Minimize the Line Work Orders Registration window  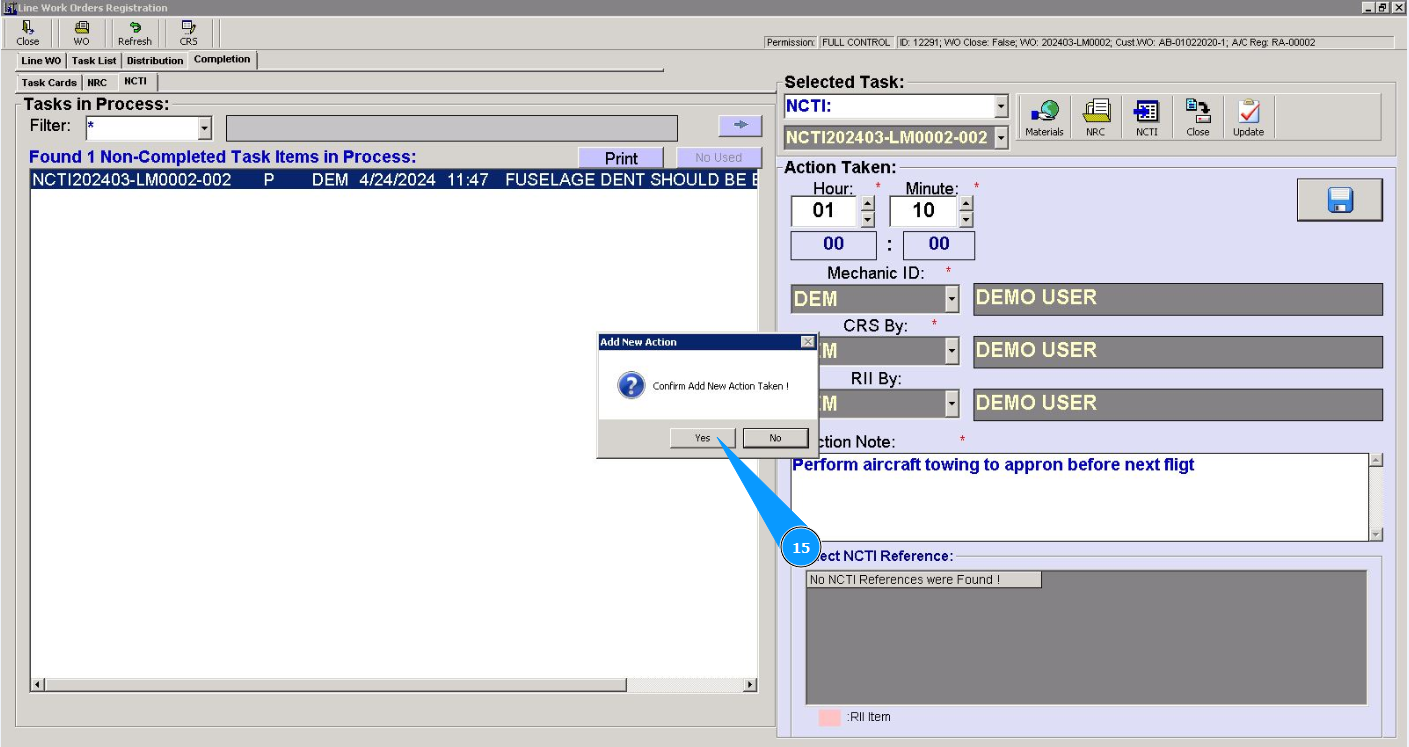pos(1367,7)
